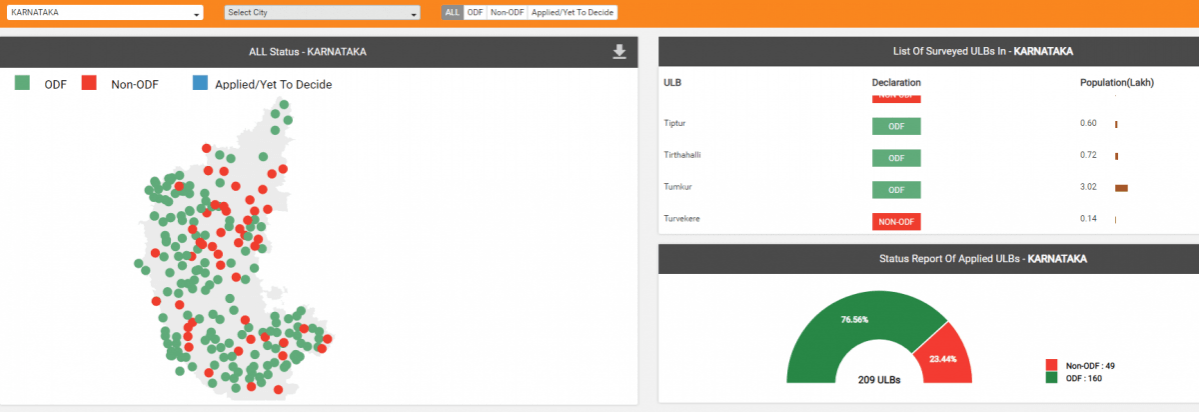Click green ODF : 160 chart legend marker
The image size is (1199, 412).
click(x=1051, y=378)
